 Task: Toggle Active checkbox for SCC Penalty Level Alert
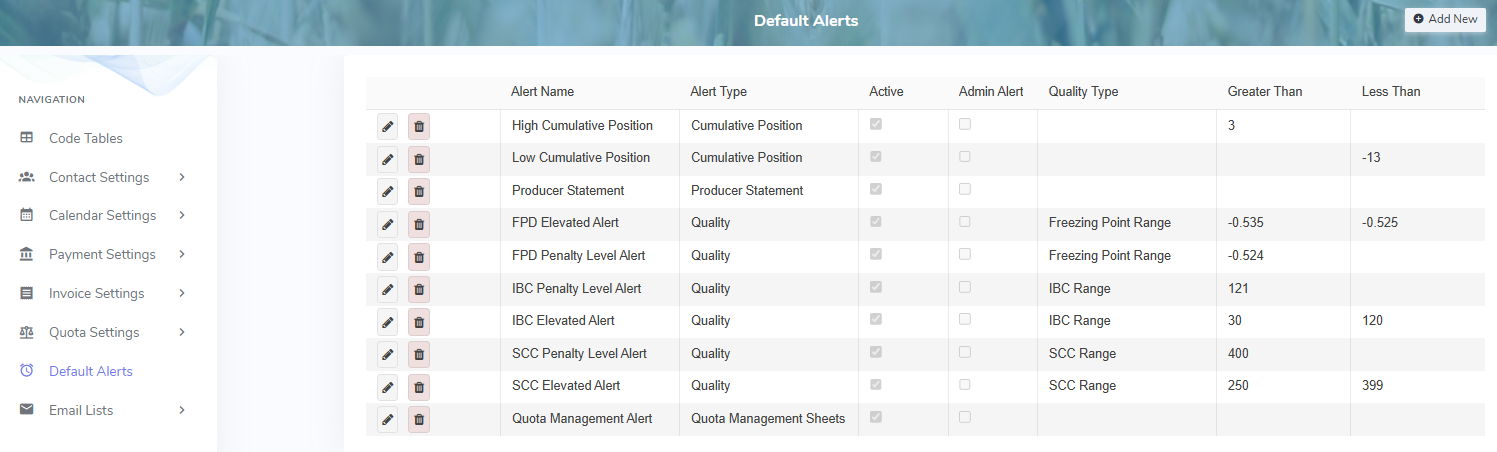876,352
